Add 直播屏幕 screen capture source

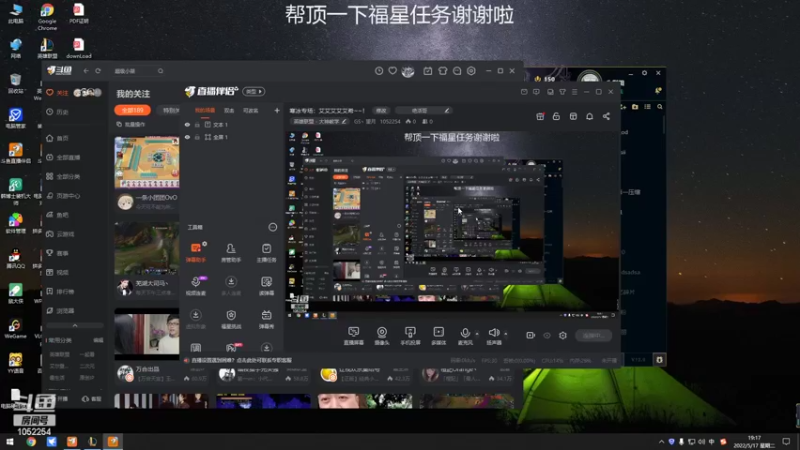(x=354, y=336)
